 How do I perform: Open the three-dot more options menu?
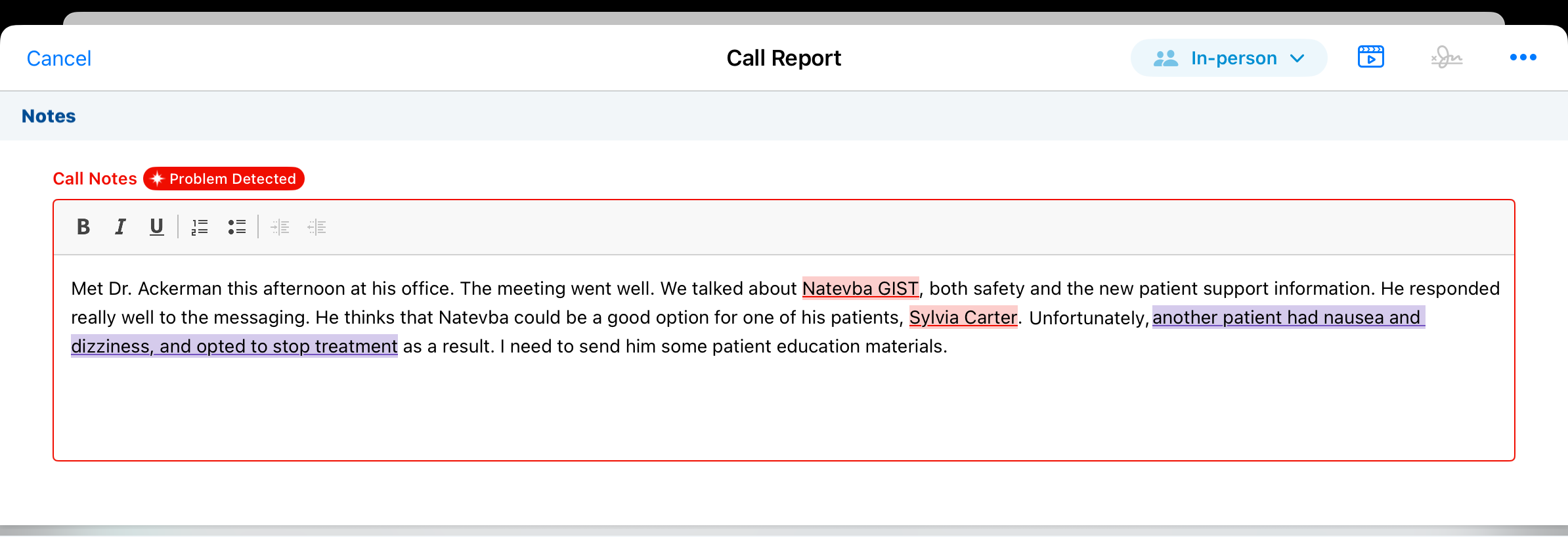point(1523,58)
